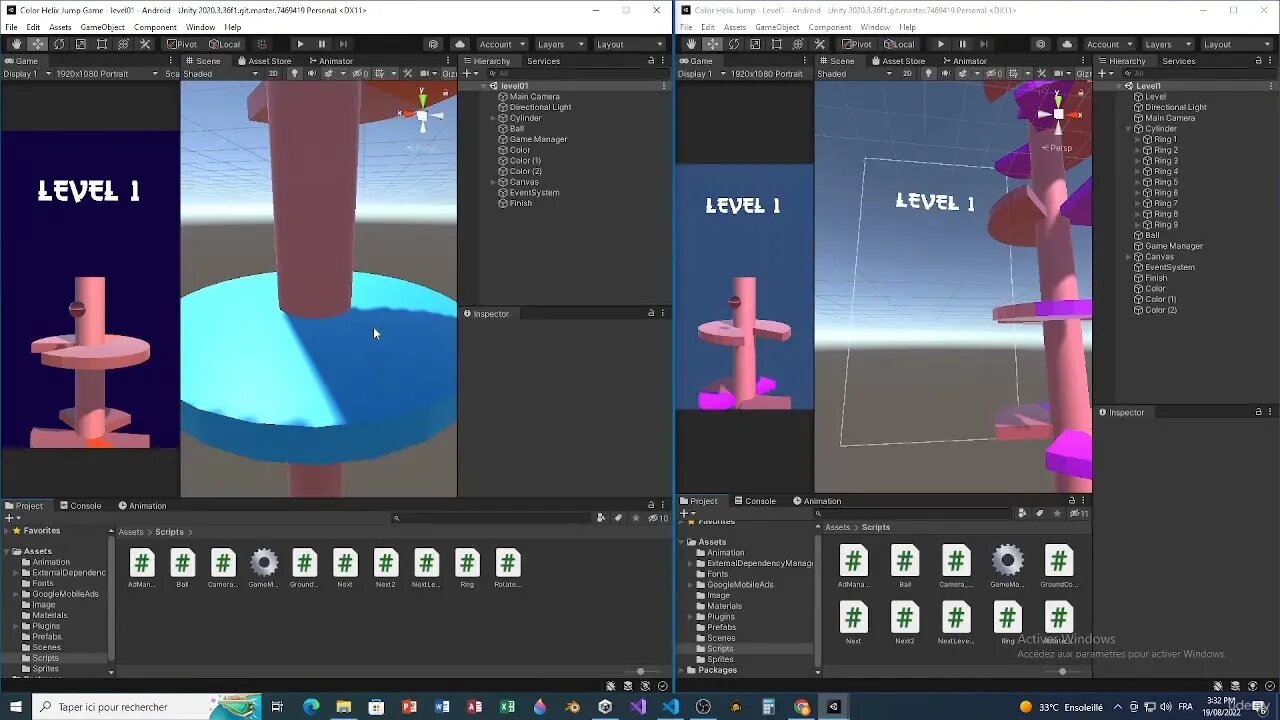The height and width of the screenshot is (720, 1280).
Task: Toggle scene audio in left Scene view
Action: (x=311, y=73)
